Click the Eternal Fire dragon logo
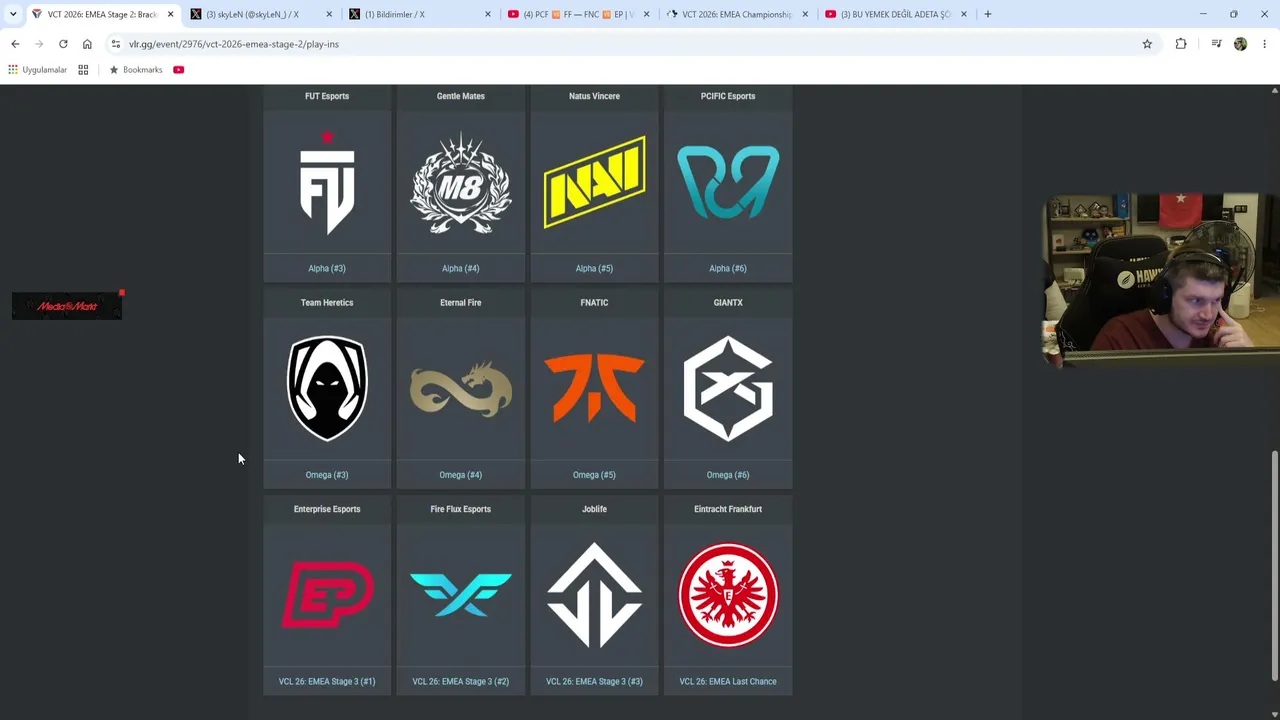This screenshot has width=1280, height=720. point(461,388)
